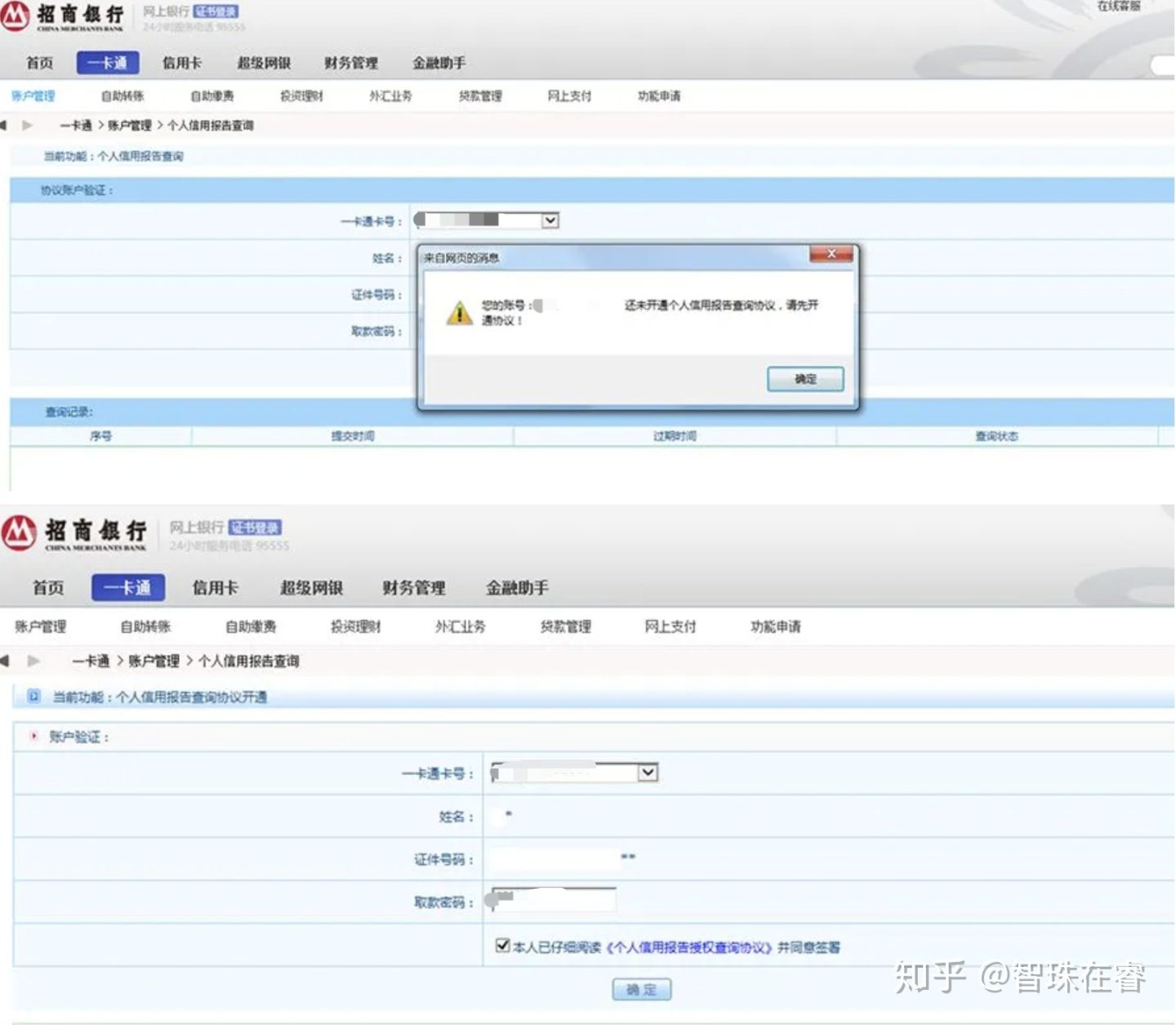The image size is (1176, 1025).
Task: Select 网上支付 from the submenu
Action: (x=569, y=95)
